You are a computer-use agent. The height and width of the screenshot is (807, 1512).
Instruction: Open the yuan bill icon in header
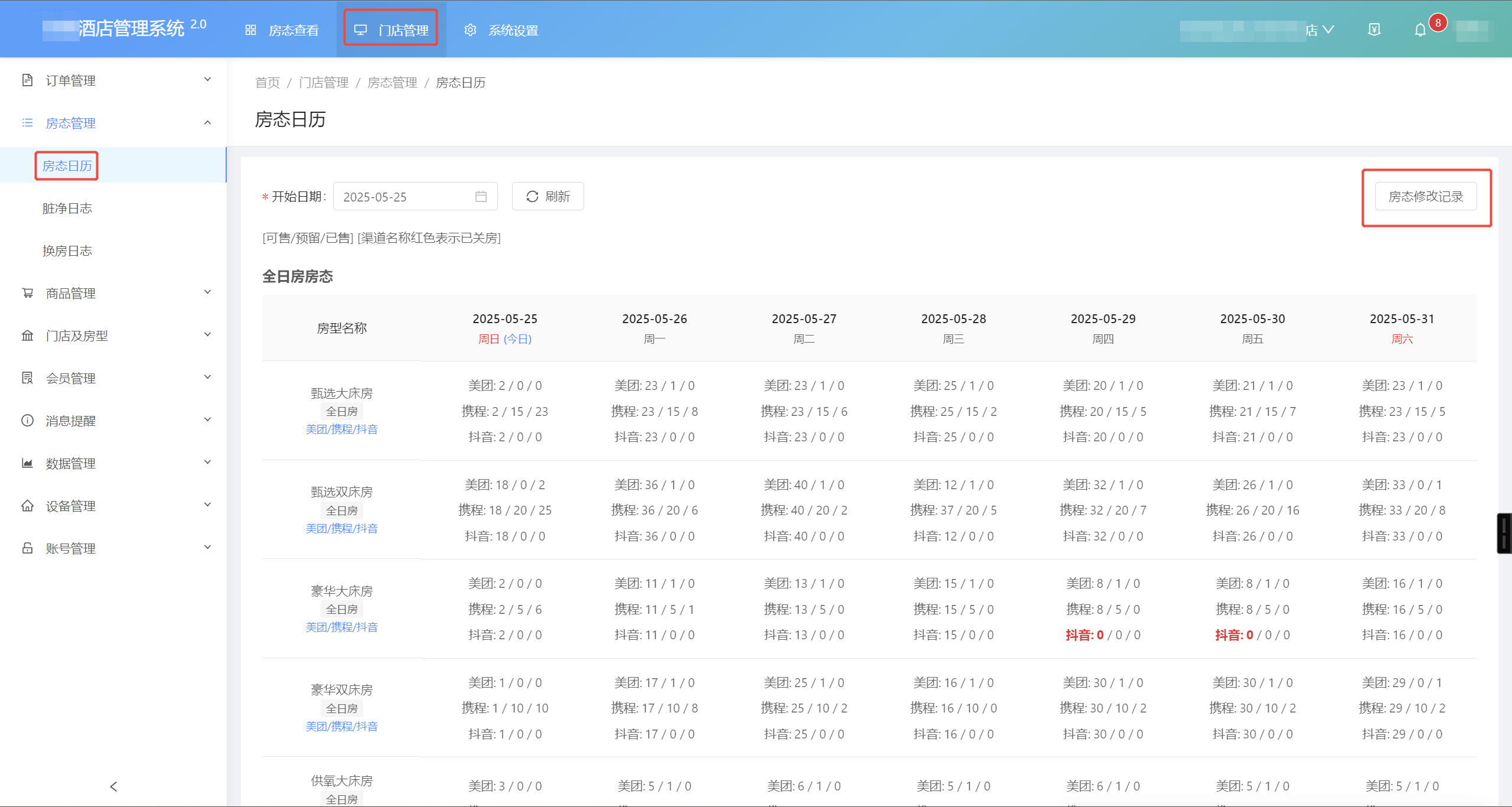1374,30
